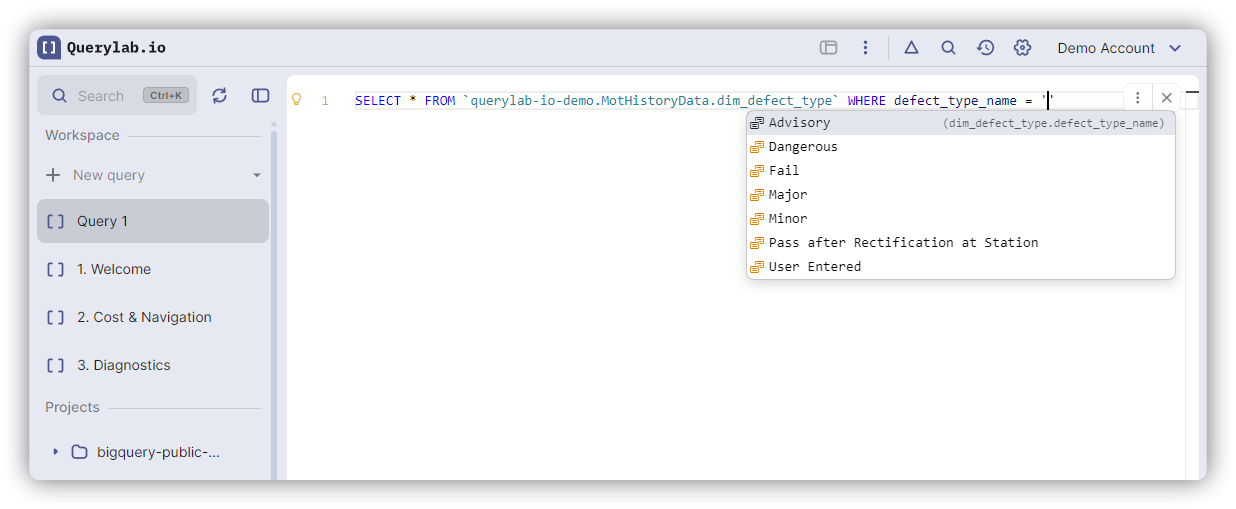This screenshot has height=509, width=1236.
Task: Refresh the workspace with the sync icon
Action: tap(220, 95)
